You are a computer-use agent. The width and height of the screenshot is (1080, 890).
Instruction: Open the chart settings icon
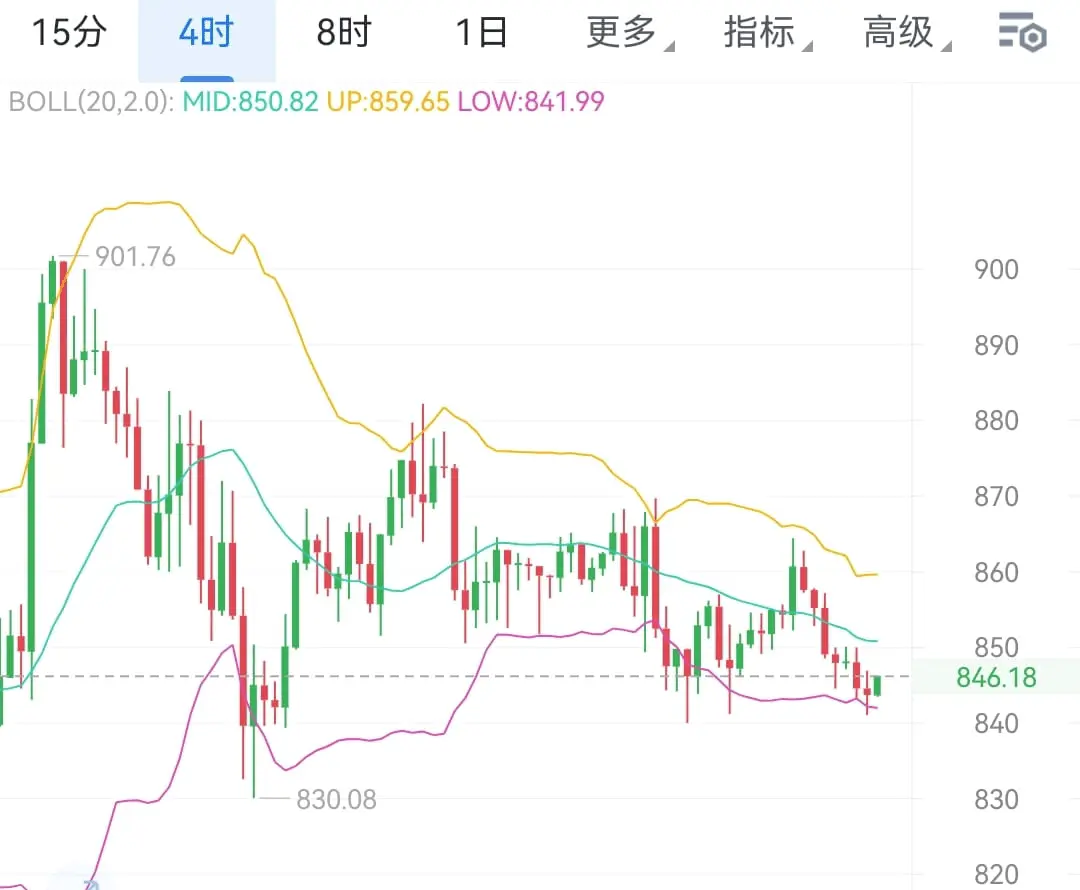[x=1022, y=34]
